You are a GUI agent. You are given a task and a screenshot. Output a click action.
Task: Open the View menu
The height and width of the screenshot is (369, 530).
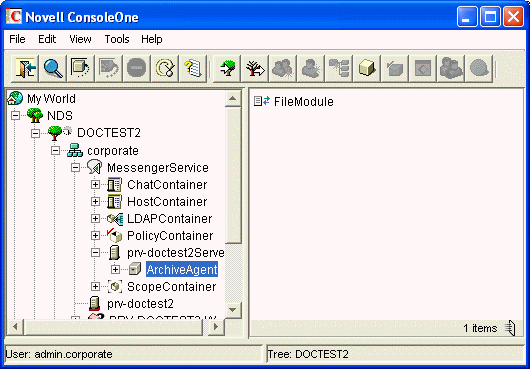click(80, 39)
